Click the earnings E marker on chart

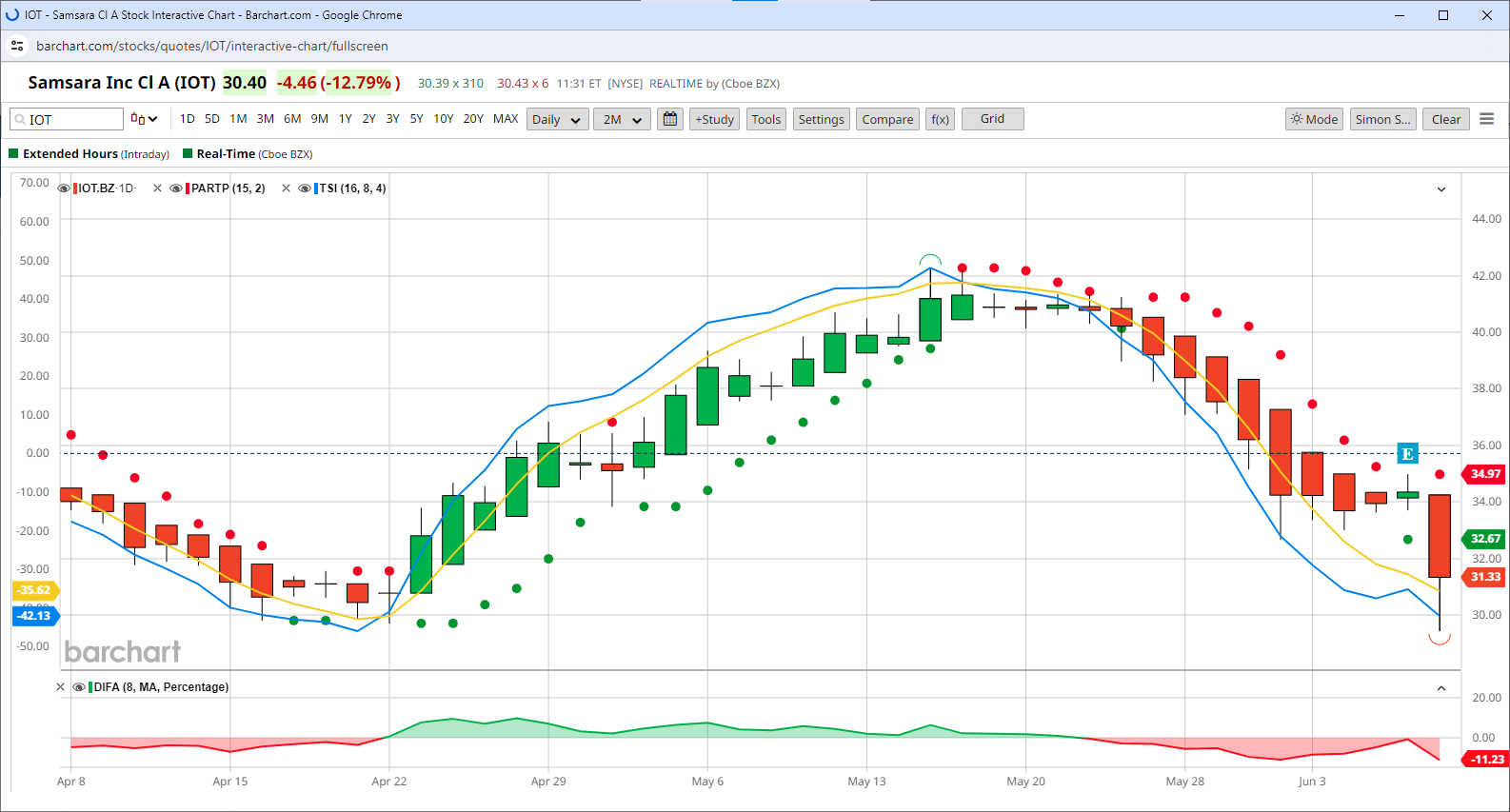[1407, 453]
